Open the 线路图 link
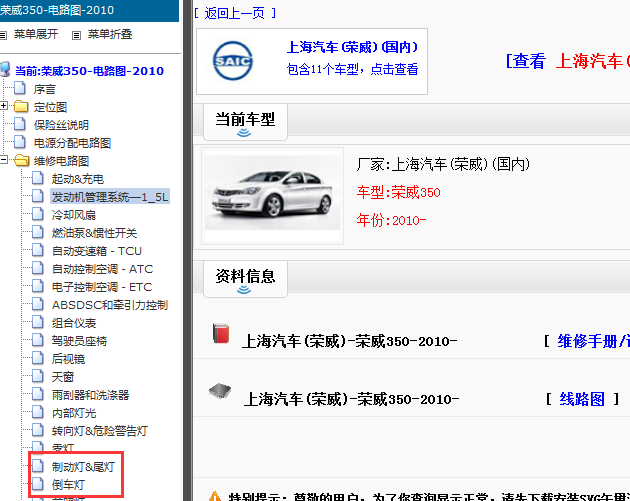The image size is (630, 501). click(582, 399)
